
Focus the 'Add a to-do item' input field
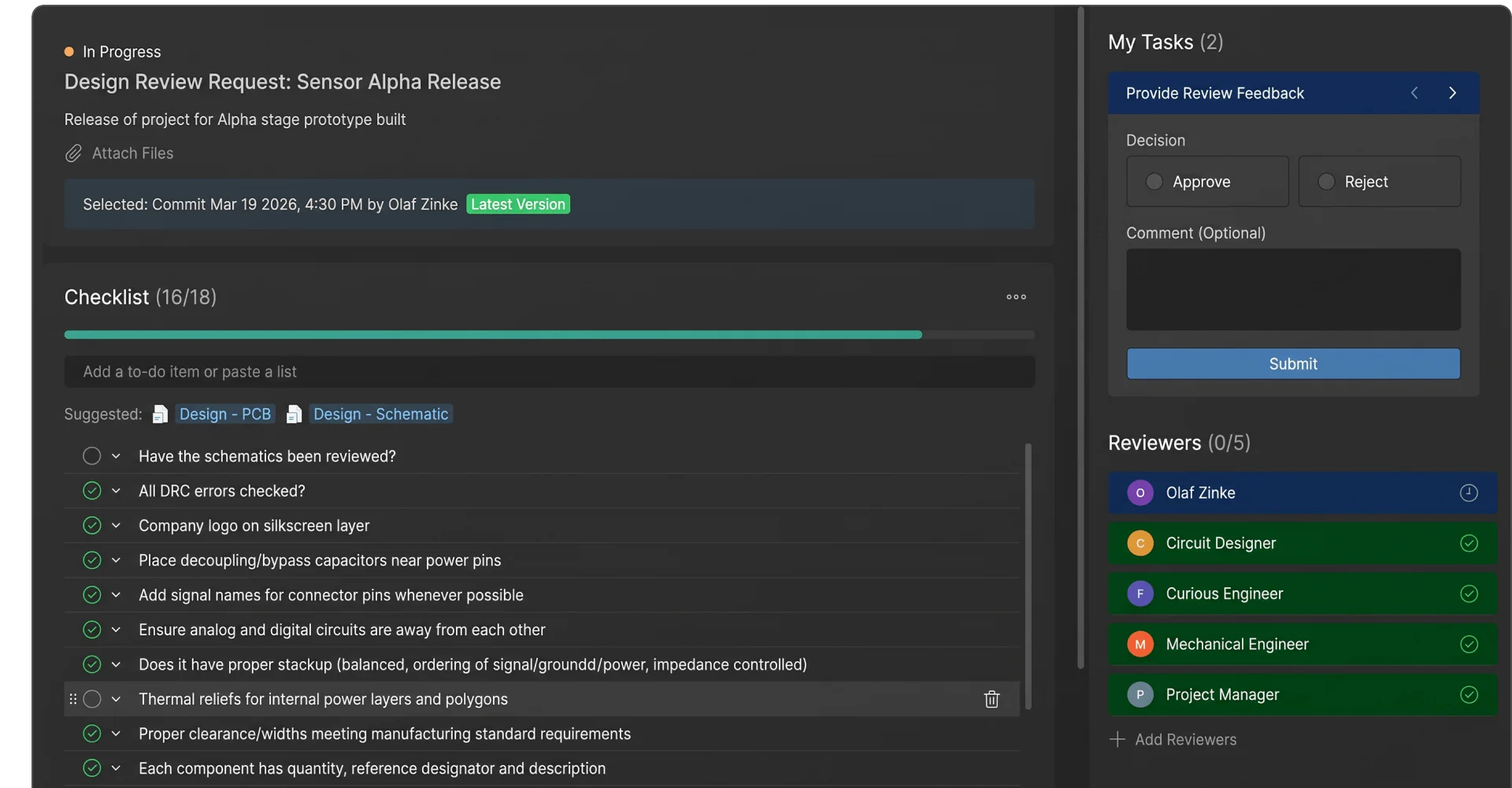(549, 372)
